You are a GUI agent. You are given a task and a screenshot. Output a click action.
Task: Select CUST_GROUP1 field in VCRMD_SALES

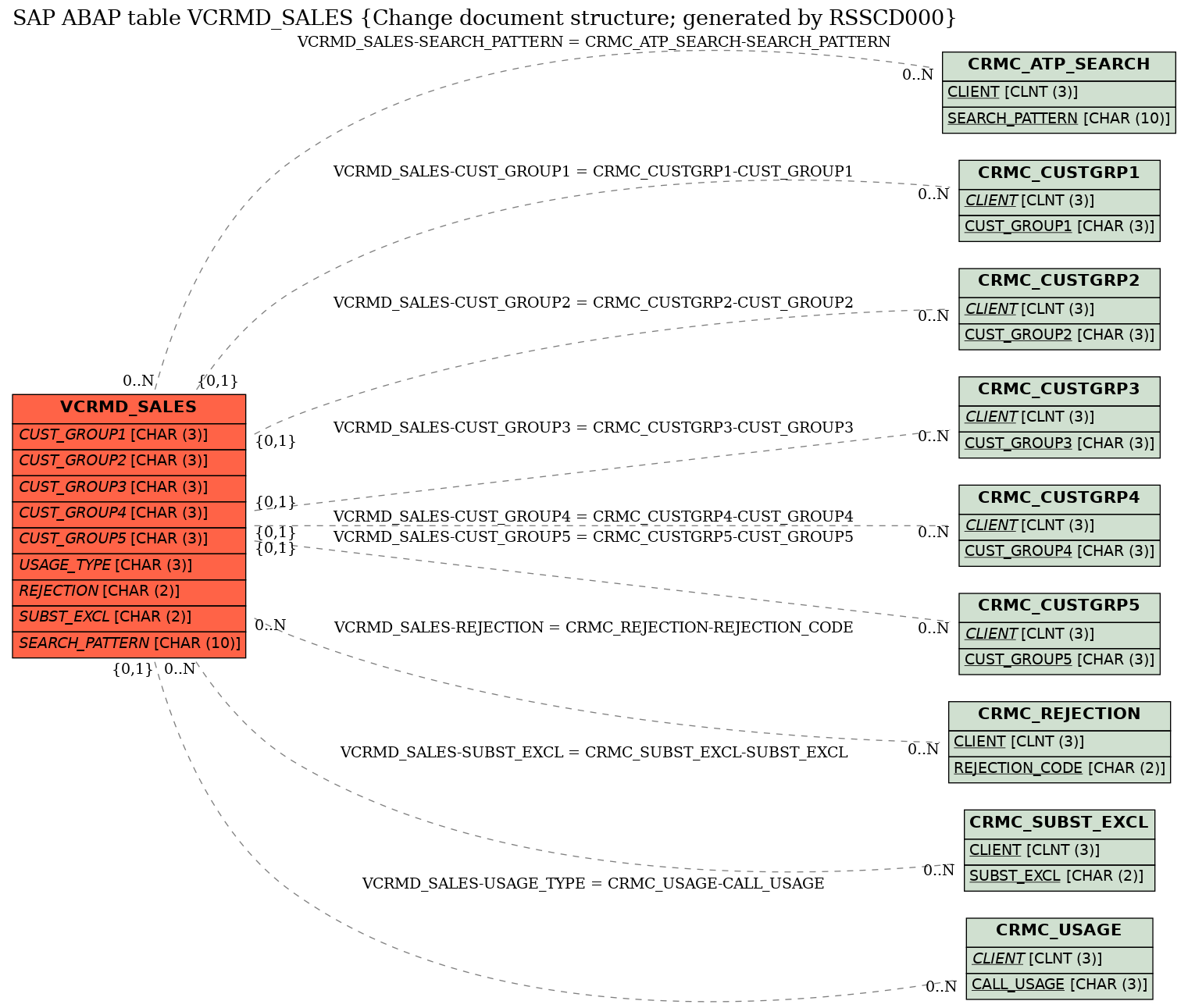[129, 435]
